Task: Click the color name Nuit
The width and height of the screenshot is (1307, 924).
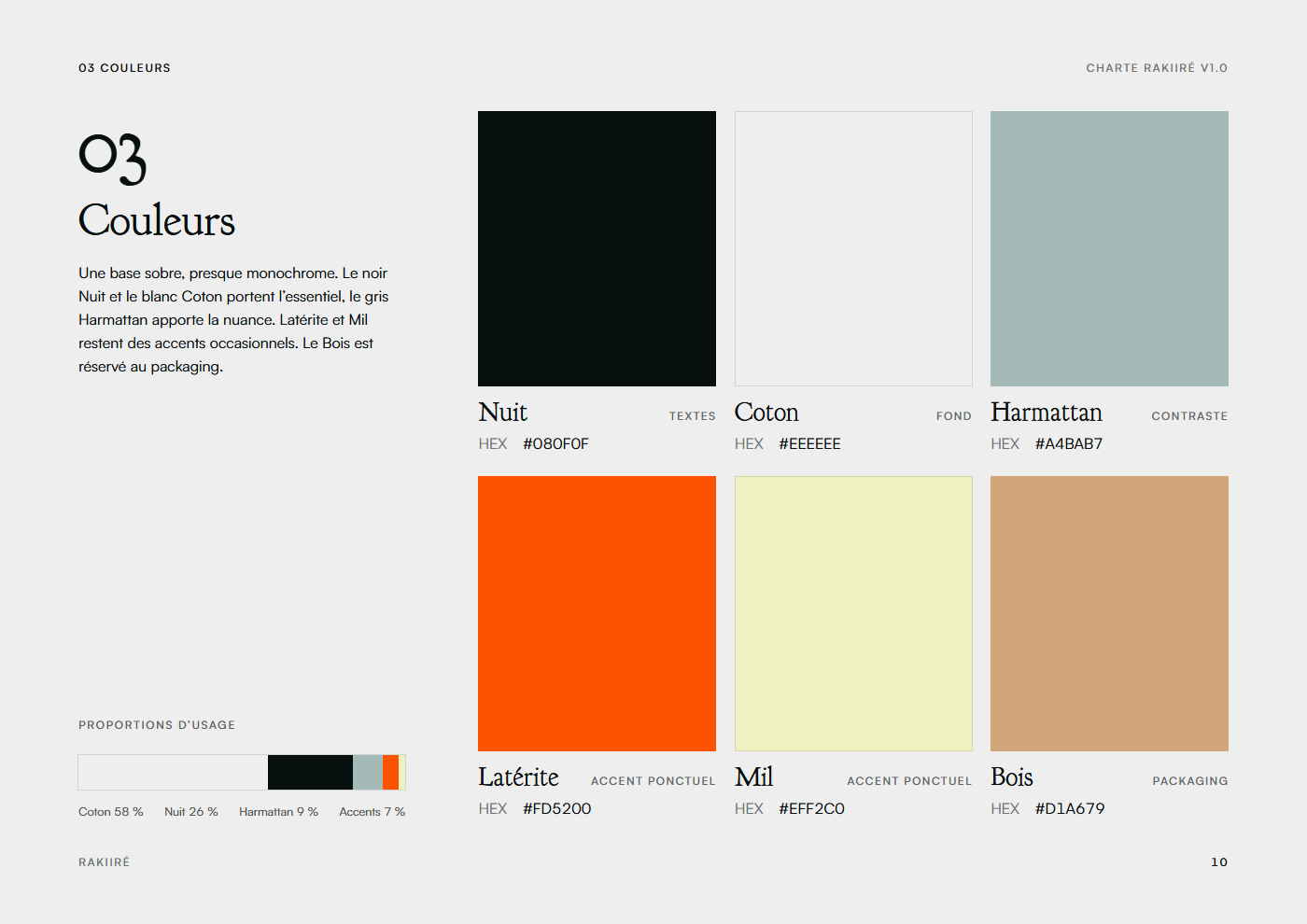Action: coord(503,413)
